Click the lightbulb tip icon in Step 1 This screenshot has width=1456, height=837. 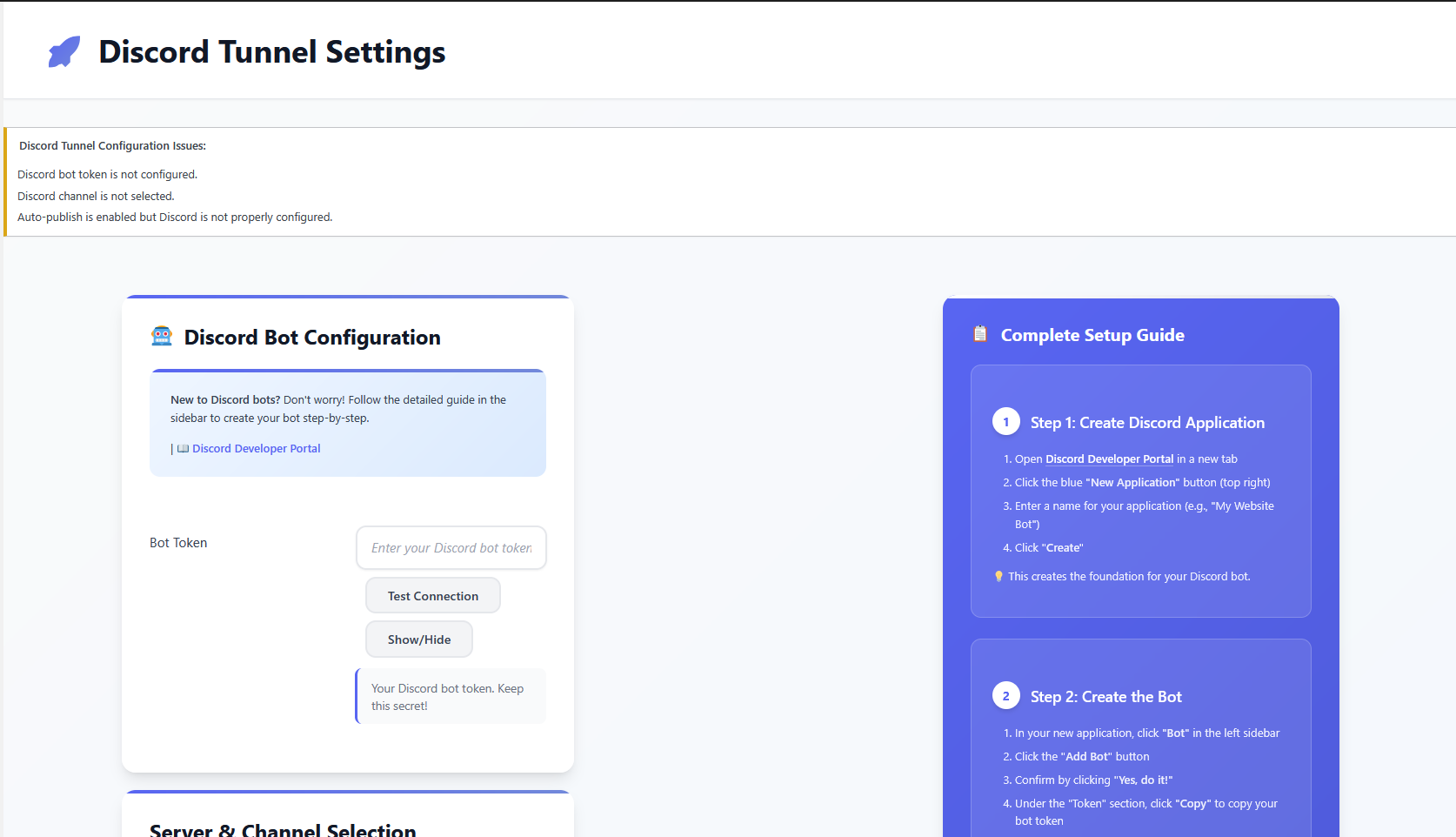click(x=998, y=575)
